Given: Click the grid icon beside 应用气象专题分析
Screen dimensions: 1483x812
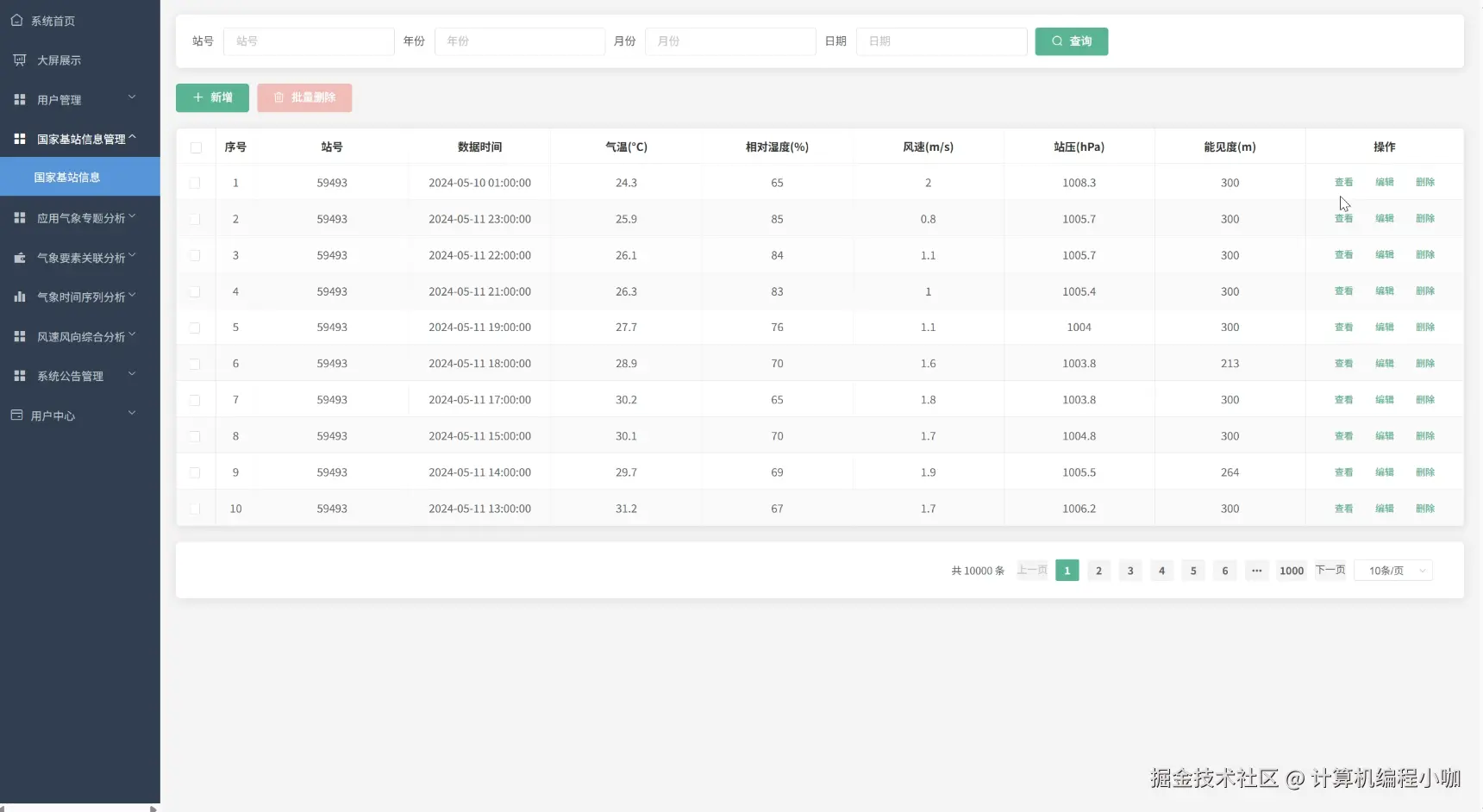Looking at the screenshot, I should 20,217.
